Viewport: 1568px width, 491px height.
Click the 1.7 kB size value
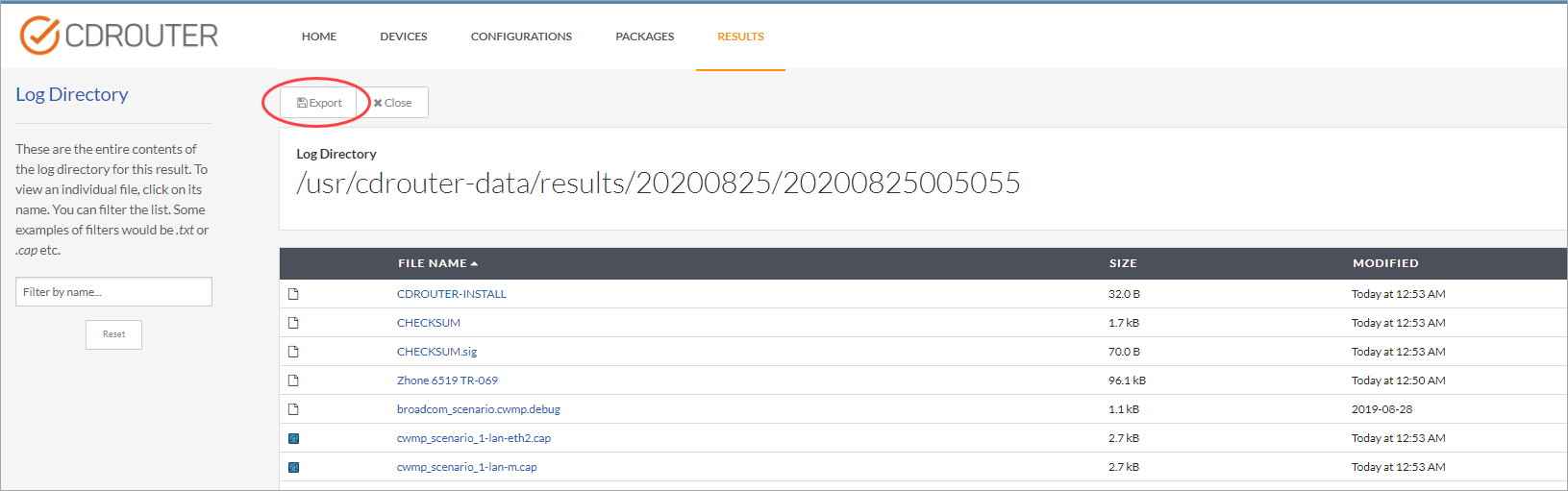pos(1124,323)
